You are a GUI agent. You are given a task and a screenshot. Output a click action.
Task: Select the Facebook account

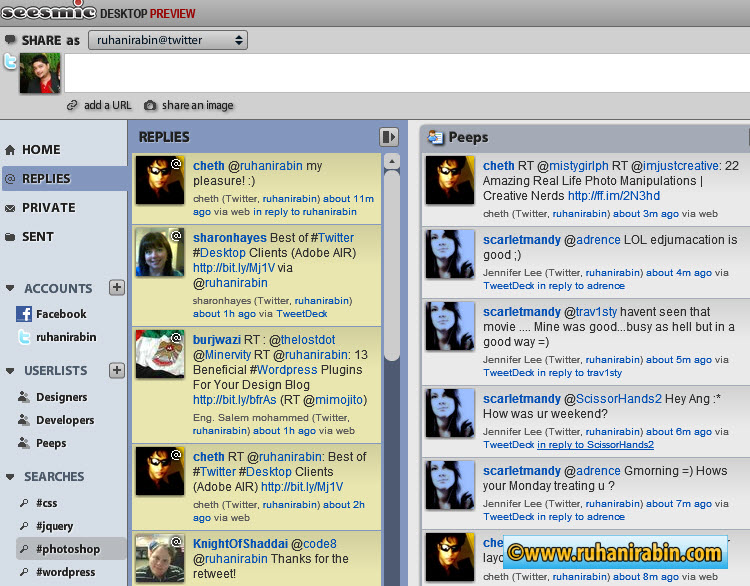coord(61,314)
